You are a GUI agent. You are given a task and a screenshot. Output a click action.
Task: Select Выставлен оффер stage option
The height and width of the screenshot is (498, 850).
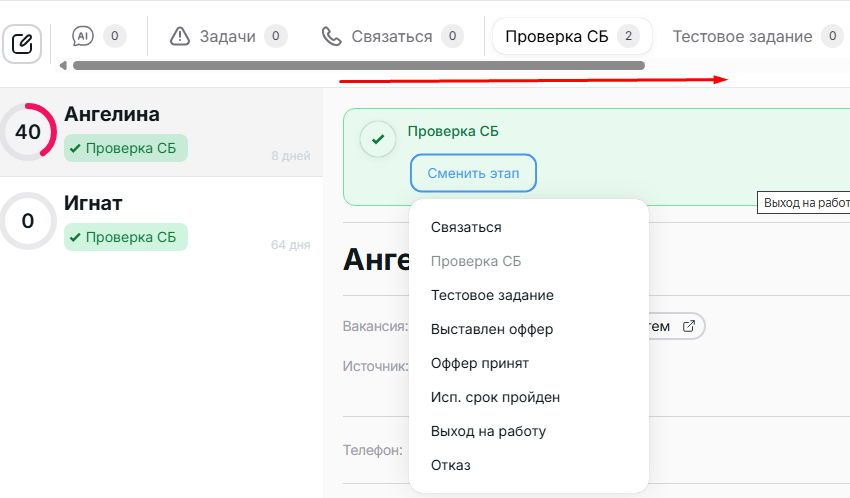(492, 329)
